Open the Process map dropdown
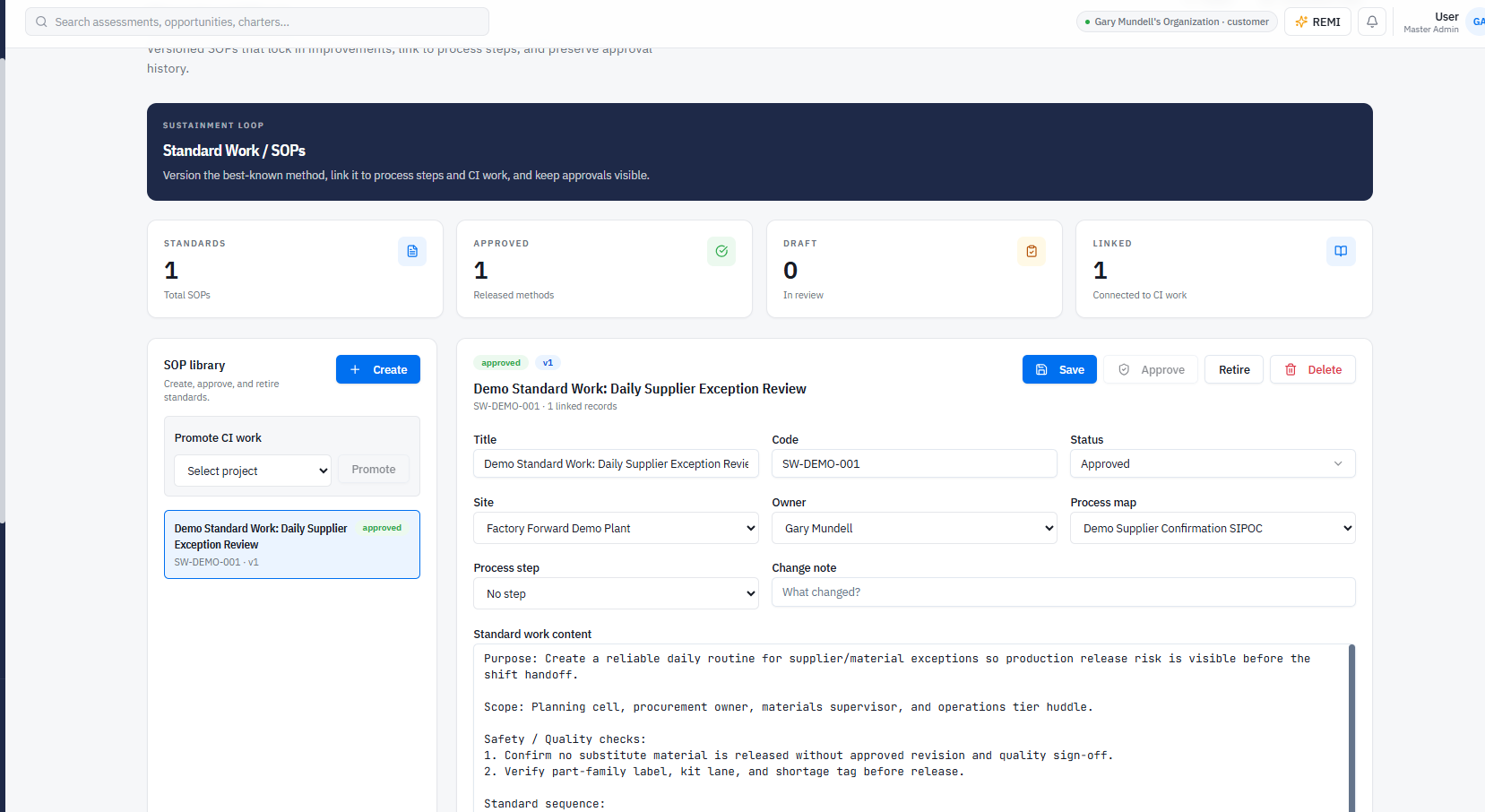Screen dimensions: 1485x812 tap(1213, 528)
